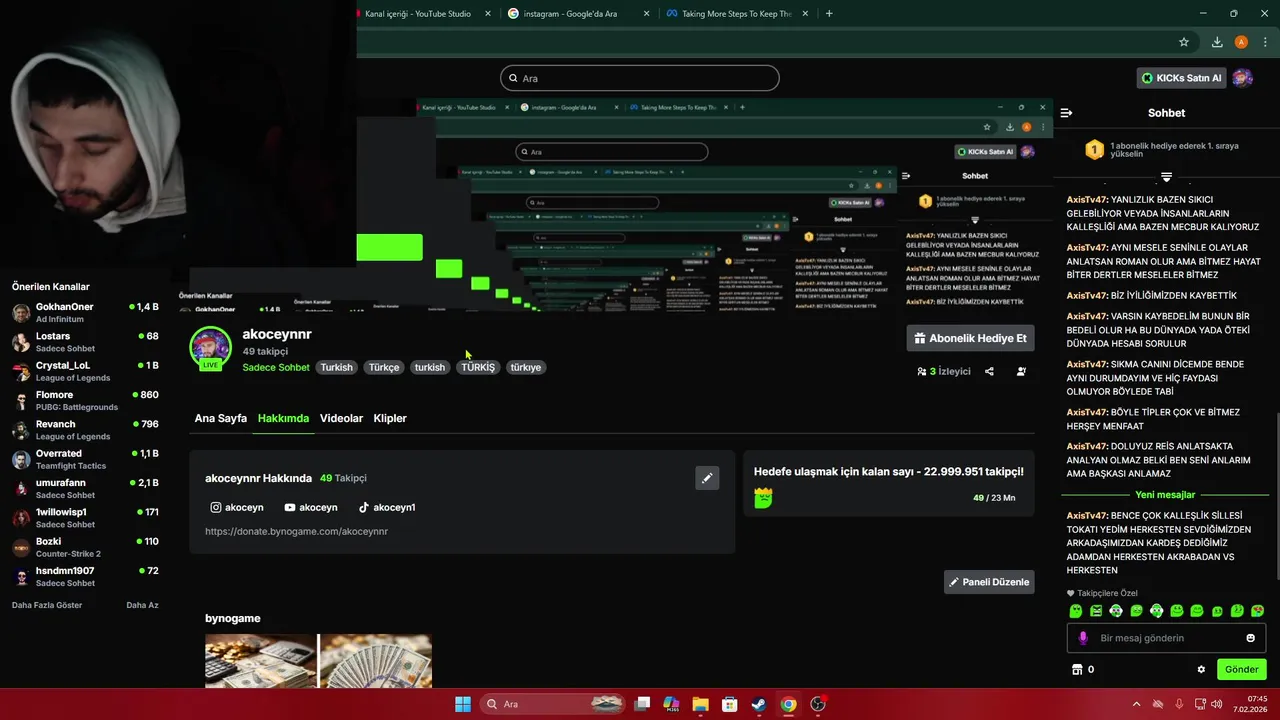Switch to Hakkında tab

click(x=283, y=418)
